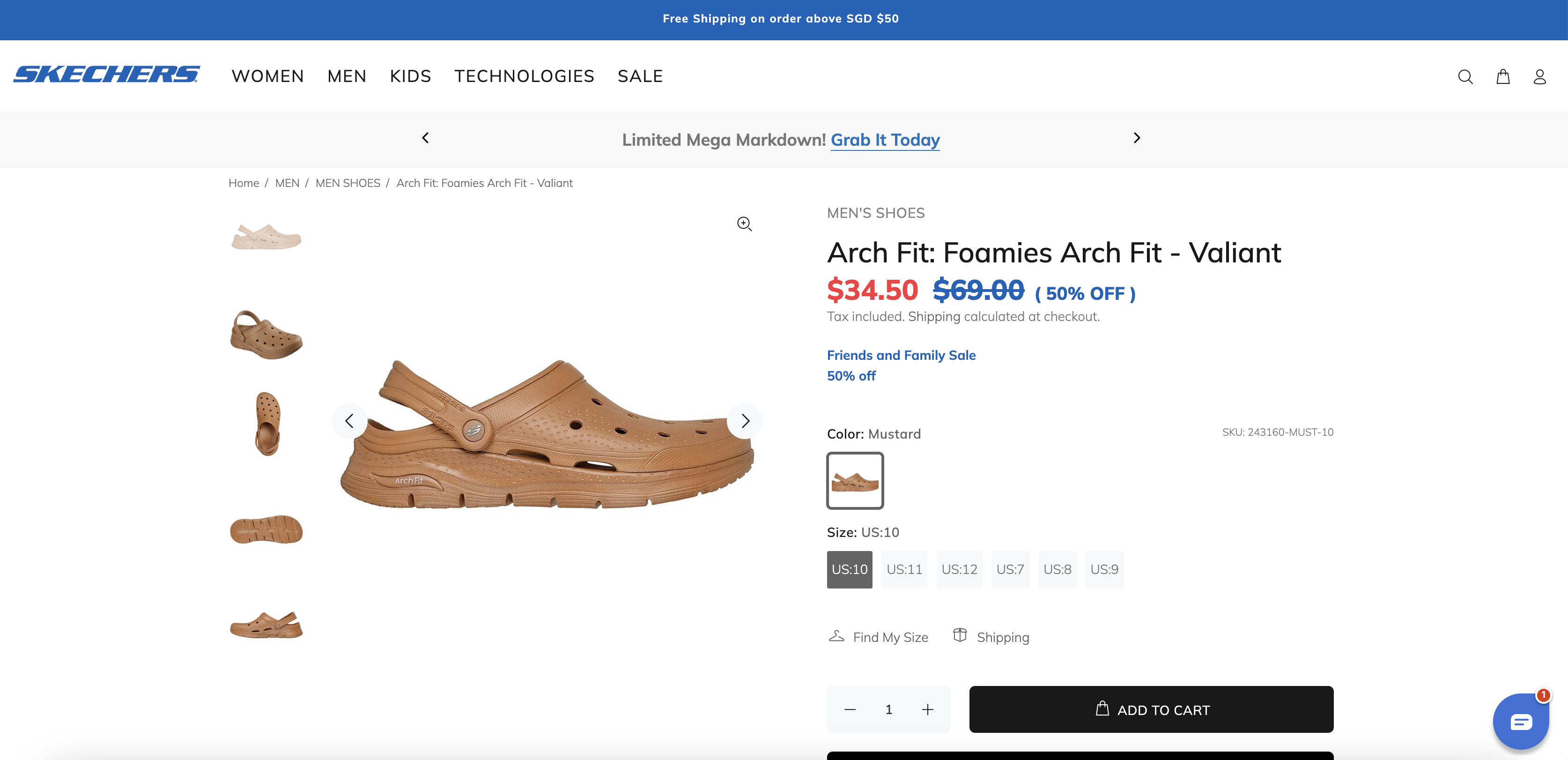Open the shopping bag cart icon
Screen dimensions: 1568x760
pyautogui.click(x=1502, y=77)
